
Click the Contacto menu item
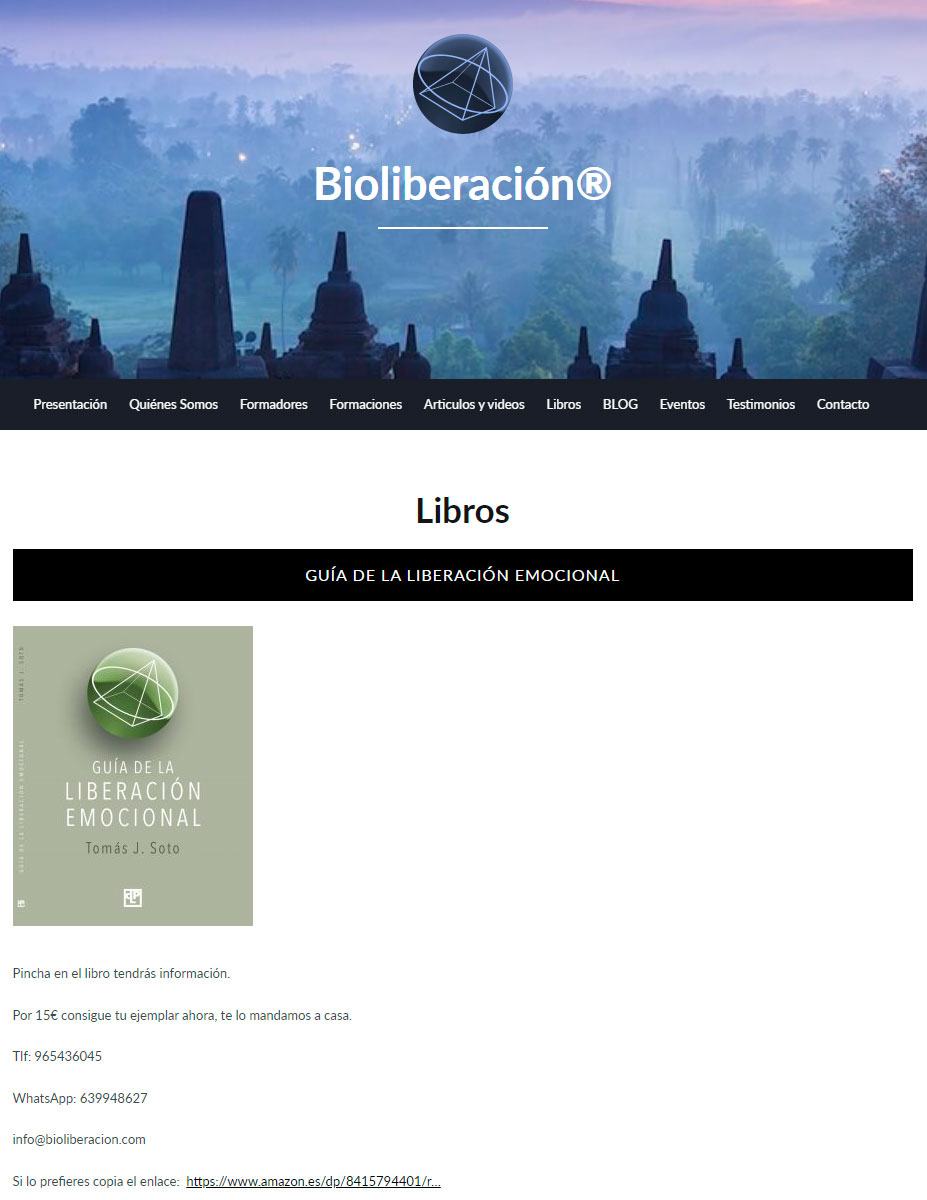pos(843,404)
